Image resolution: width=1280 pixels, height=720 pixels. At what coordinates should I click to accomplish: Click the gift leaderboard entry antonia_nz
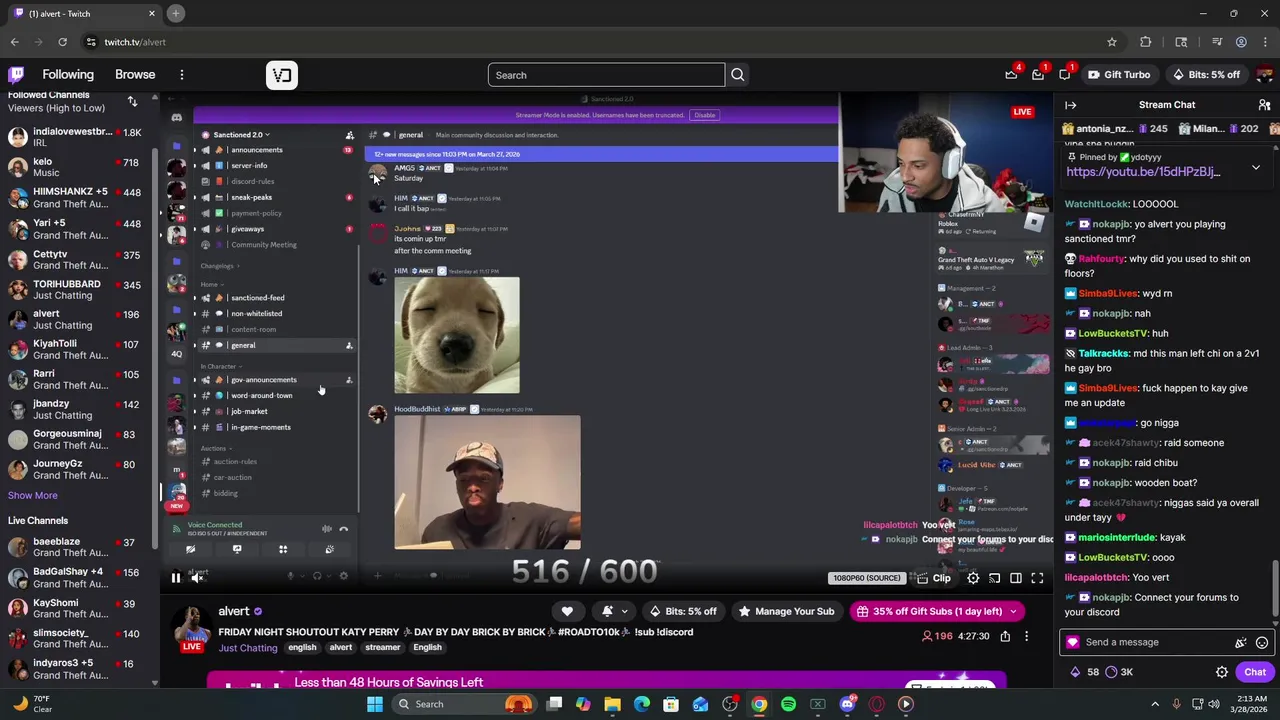(x=1113, y=129)
